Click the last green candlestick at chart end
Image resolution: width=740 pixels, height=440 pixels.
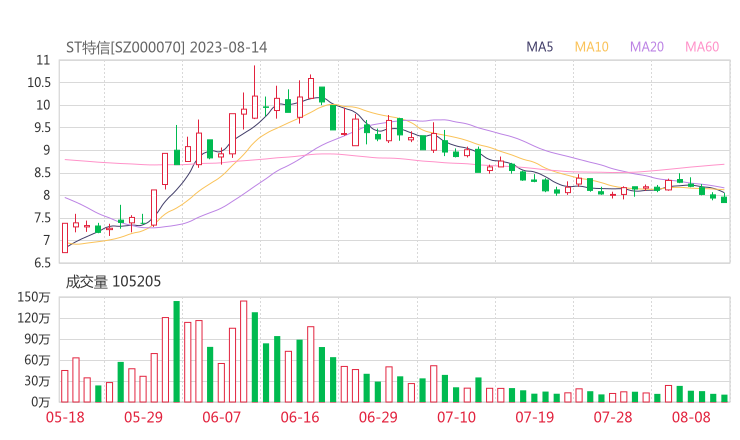click(x=724, y=200)
